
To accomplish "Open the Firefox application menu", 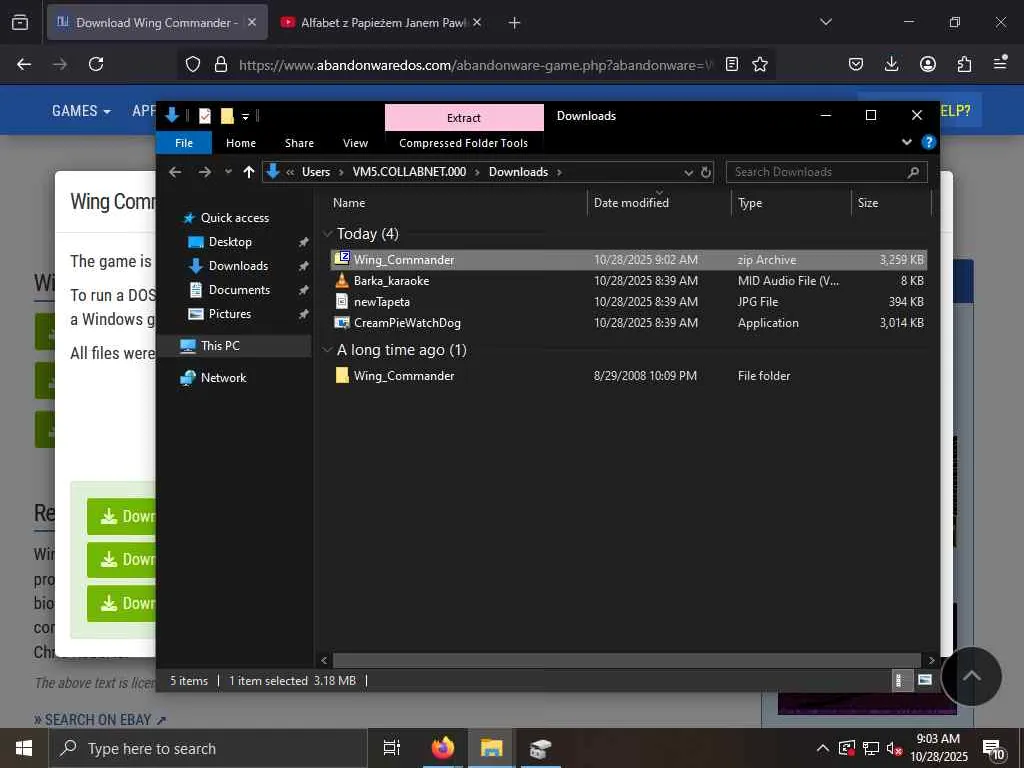I will [x=1000, y=63].
